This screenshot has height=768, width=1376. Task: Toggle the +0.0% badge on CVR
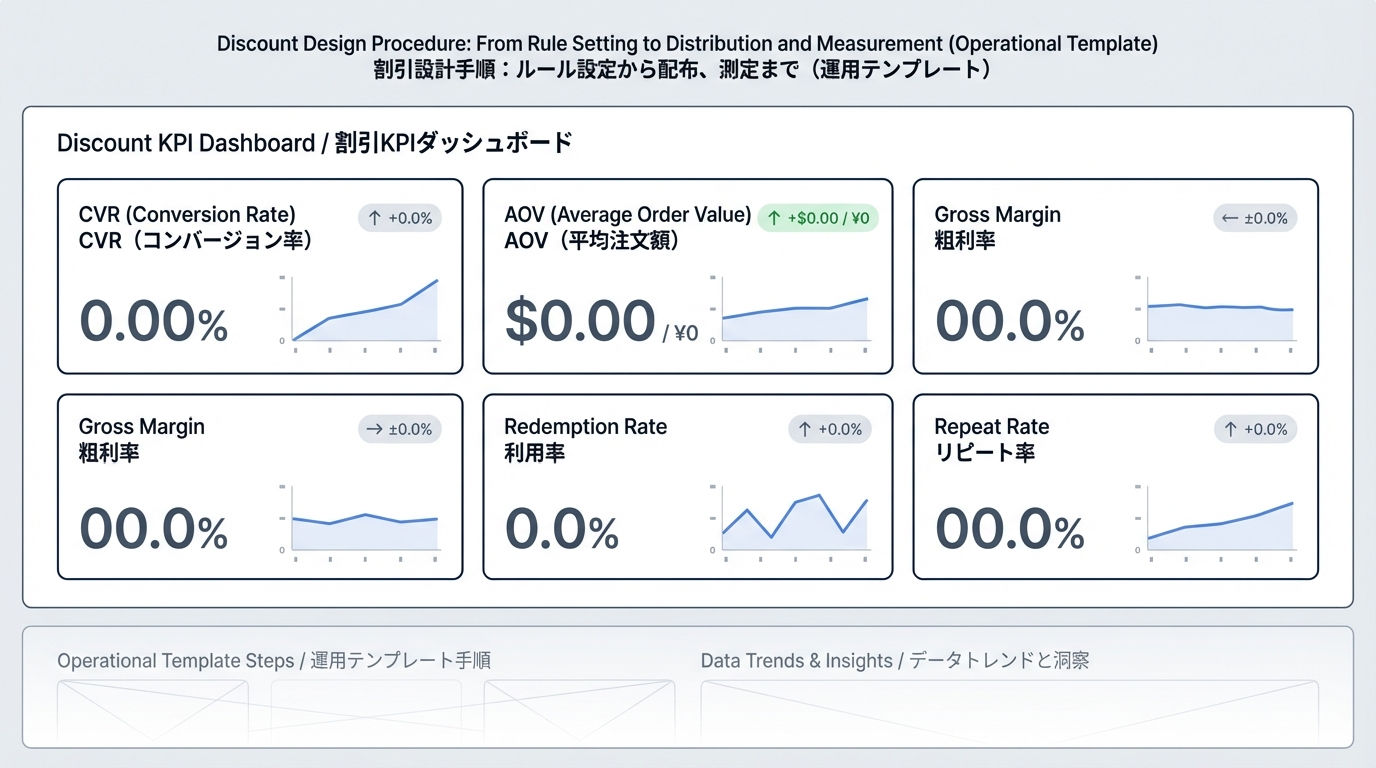pyautogui.click(x=398, y=217)
